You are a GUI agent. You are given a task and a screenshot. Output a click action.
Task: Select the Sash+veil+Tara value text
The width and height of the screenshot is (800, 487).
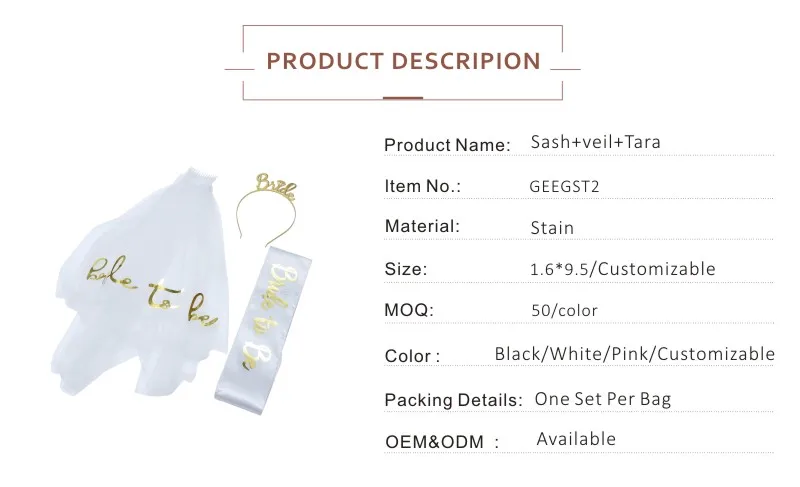596,143
